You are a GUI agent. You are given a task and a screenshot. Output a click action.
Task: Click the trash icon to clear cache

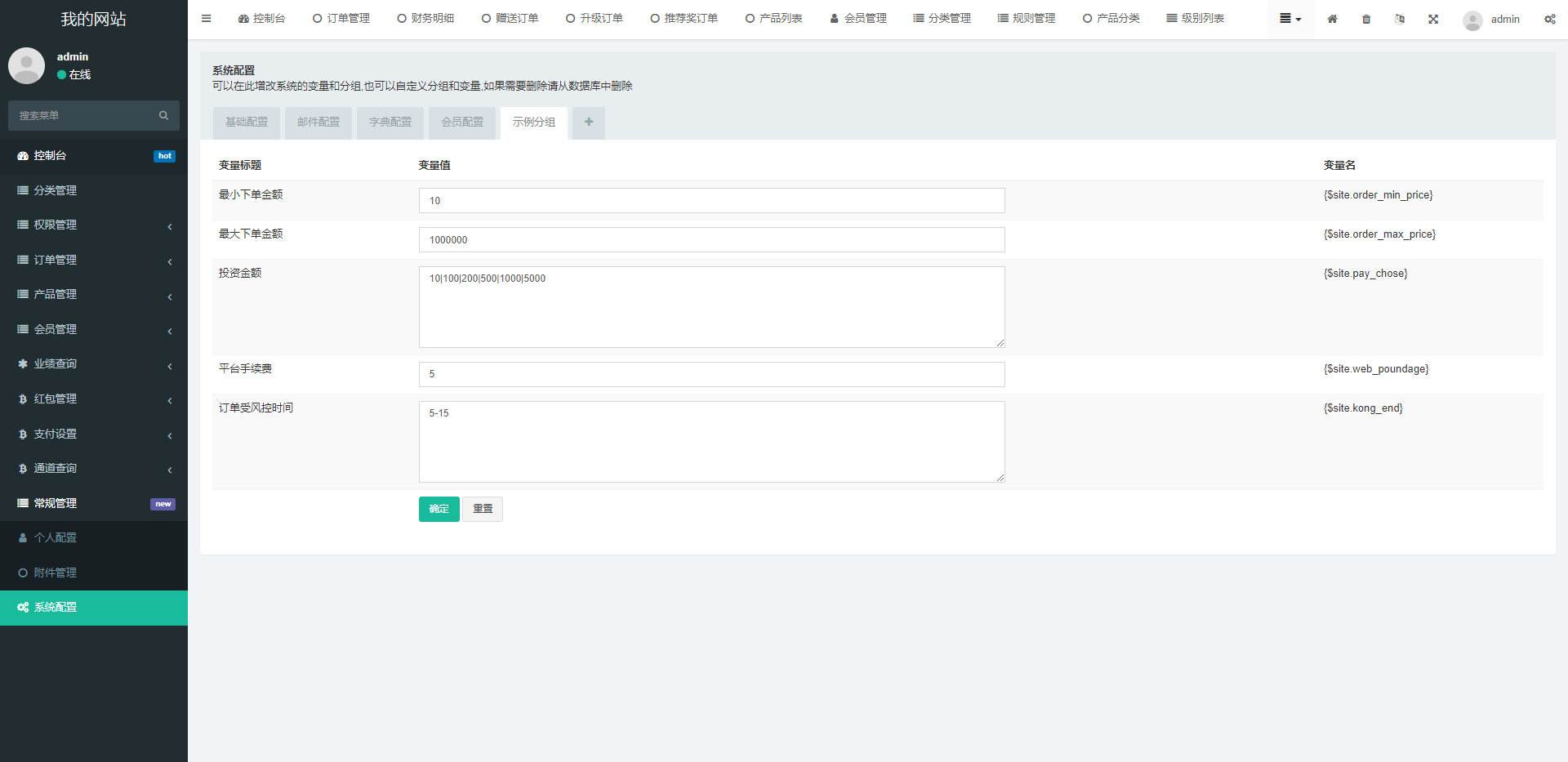point(1365,18)
